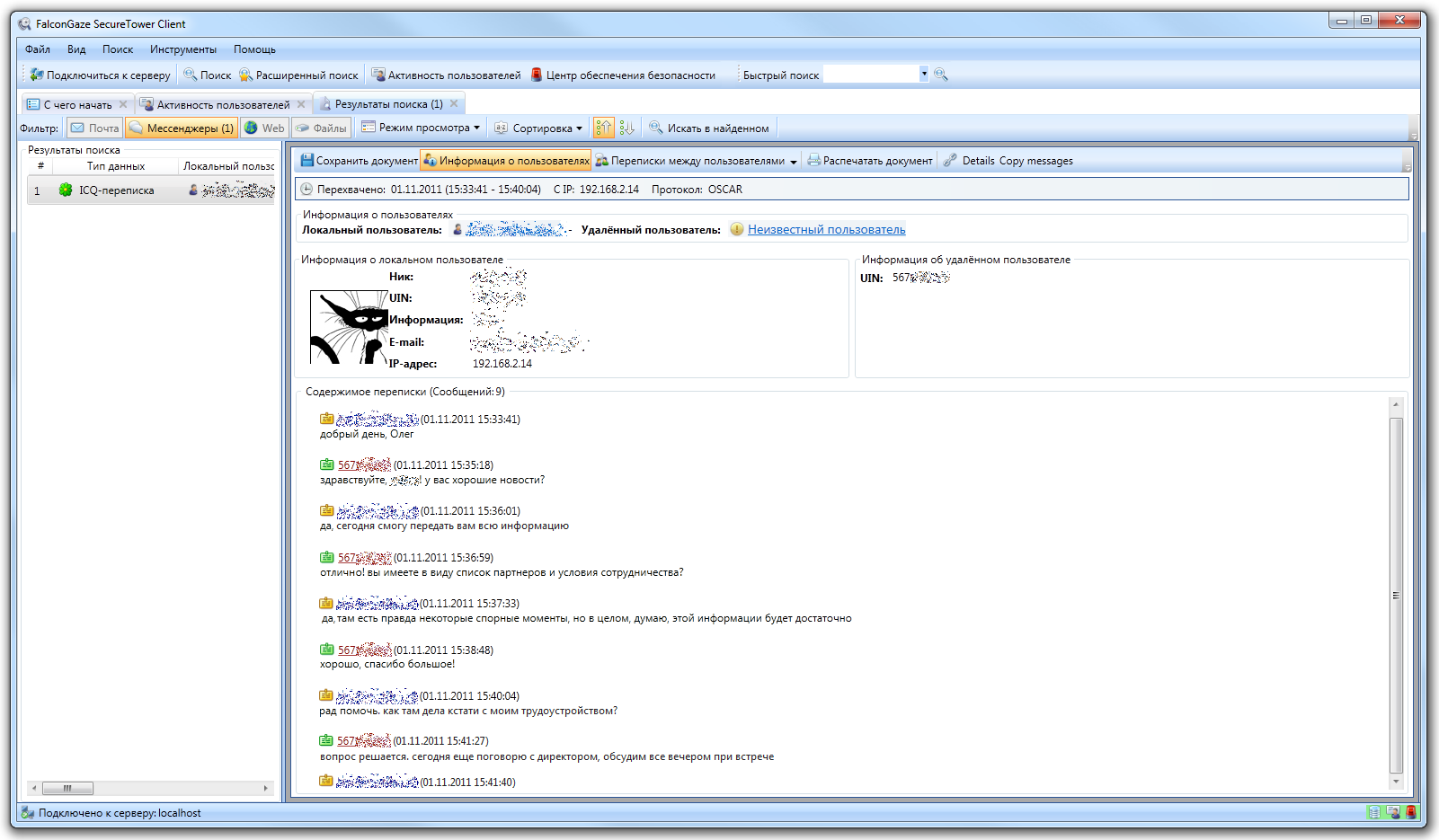This screenshot has height=840, width=1439.
Task: Click sender link on 15:38:48 message
Action: click(x=364, y=650)
